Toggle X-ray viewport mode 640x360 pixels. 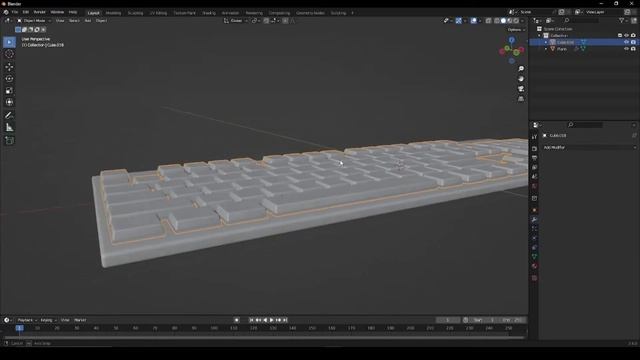coord(488,20)
